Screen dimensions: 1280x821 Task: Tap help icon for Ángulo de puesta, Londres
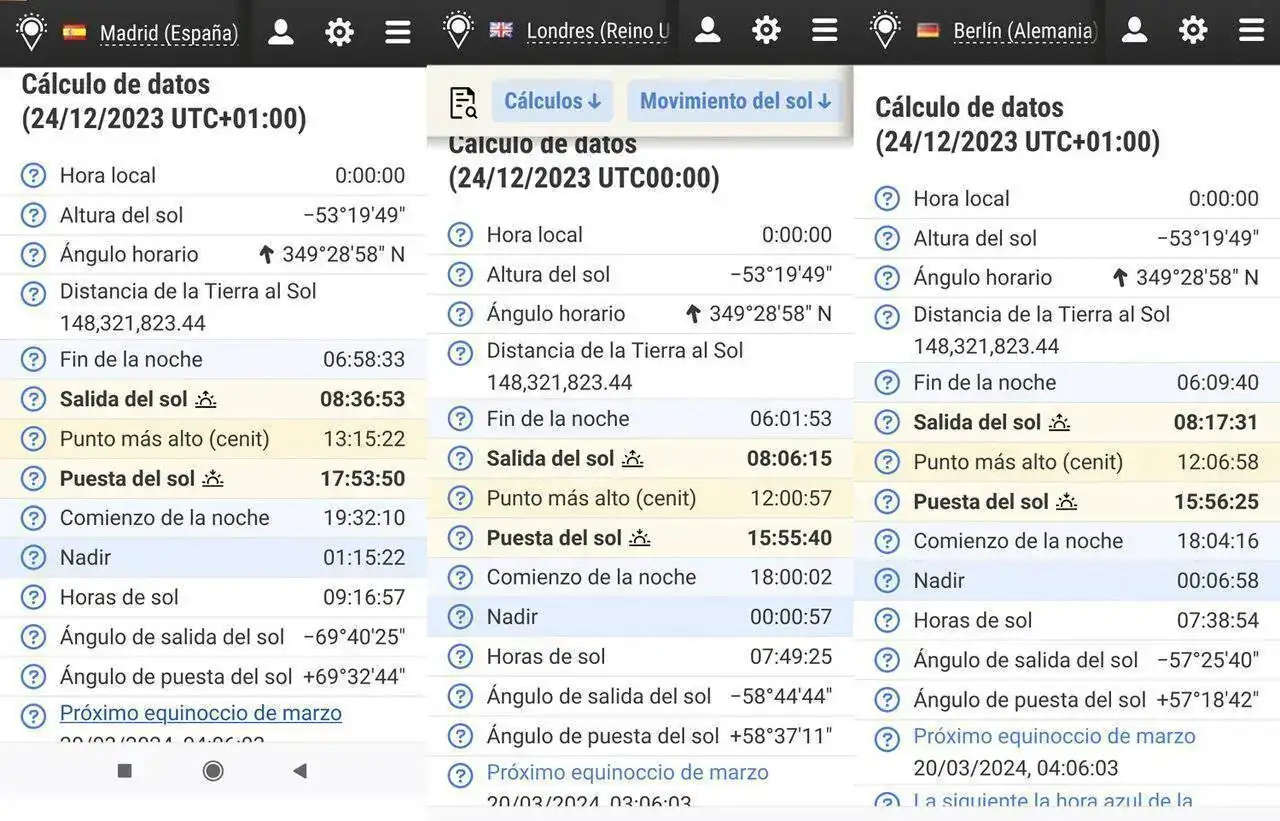pos(460,736)
